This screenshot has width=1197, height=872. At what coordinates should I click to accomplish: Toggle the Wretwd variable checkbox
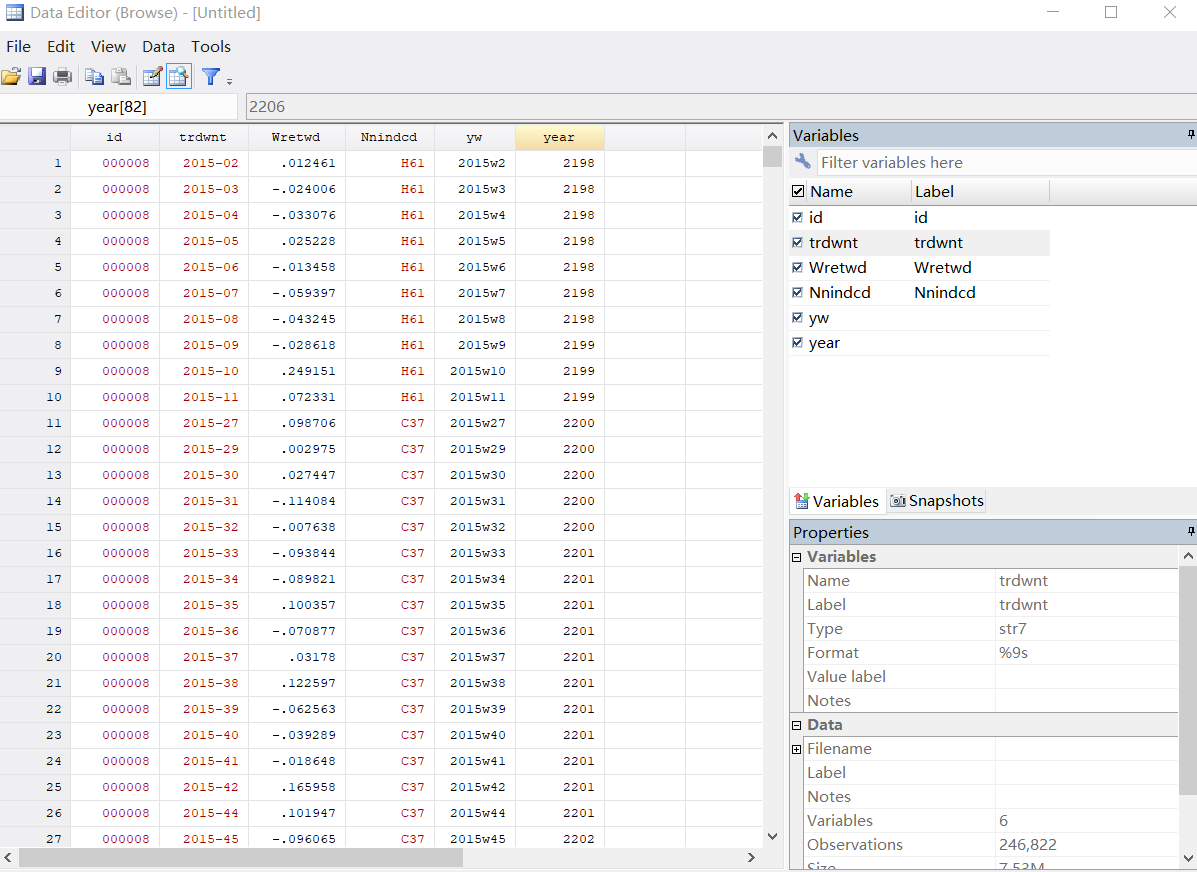point(797,267)
